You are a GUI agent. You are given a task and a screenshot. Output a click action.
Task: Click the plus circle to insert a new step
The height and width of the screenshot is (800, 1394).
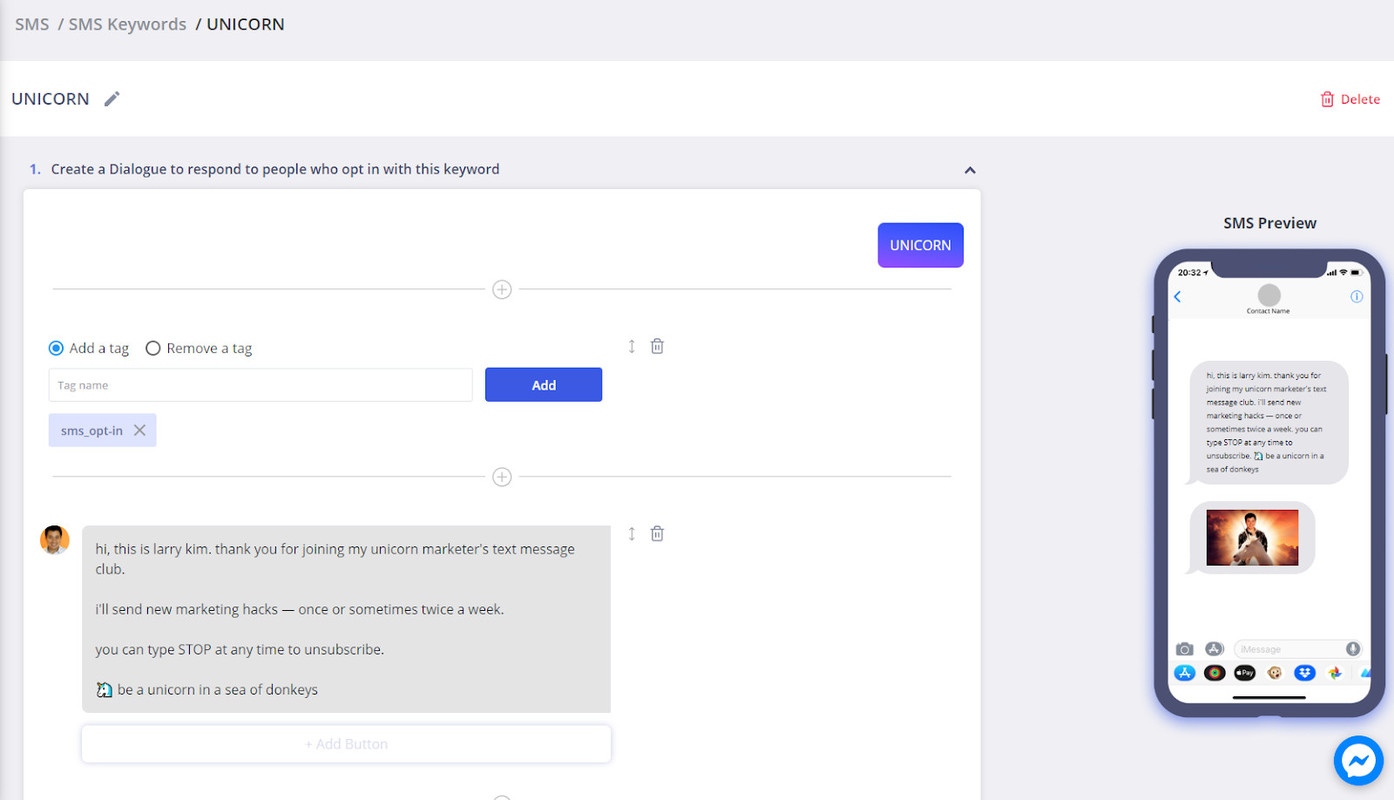(501, 289)
